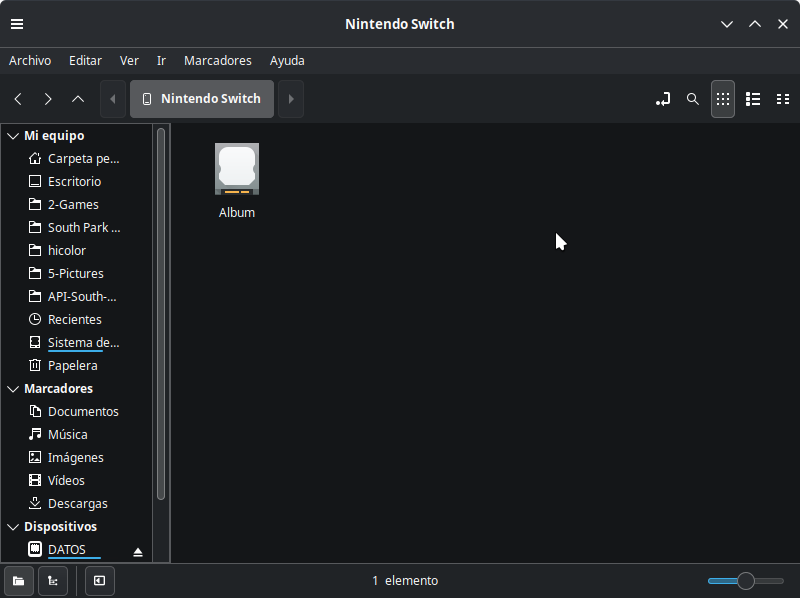The width and height of the screenshot is (800, 598).
Task: Open hicolor folder in sidebar
Action: coord(77,251)
